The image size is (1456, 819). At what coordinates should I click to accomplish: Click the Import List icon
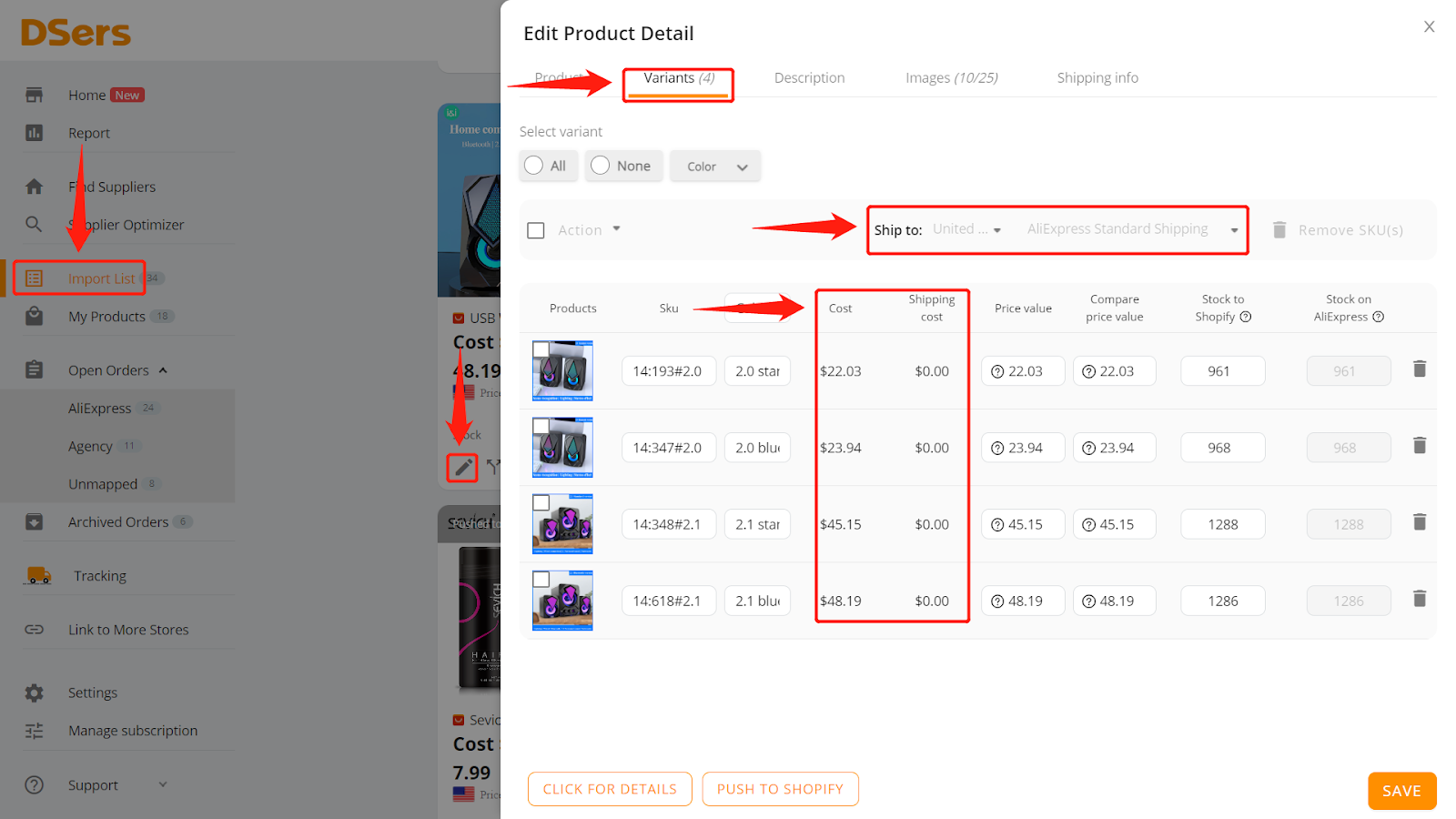pyautogui.click(x=35, y=278)
